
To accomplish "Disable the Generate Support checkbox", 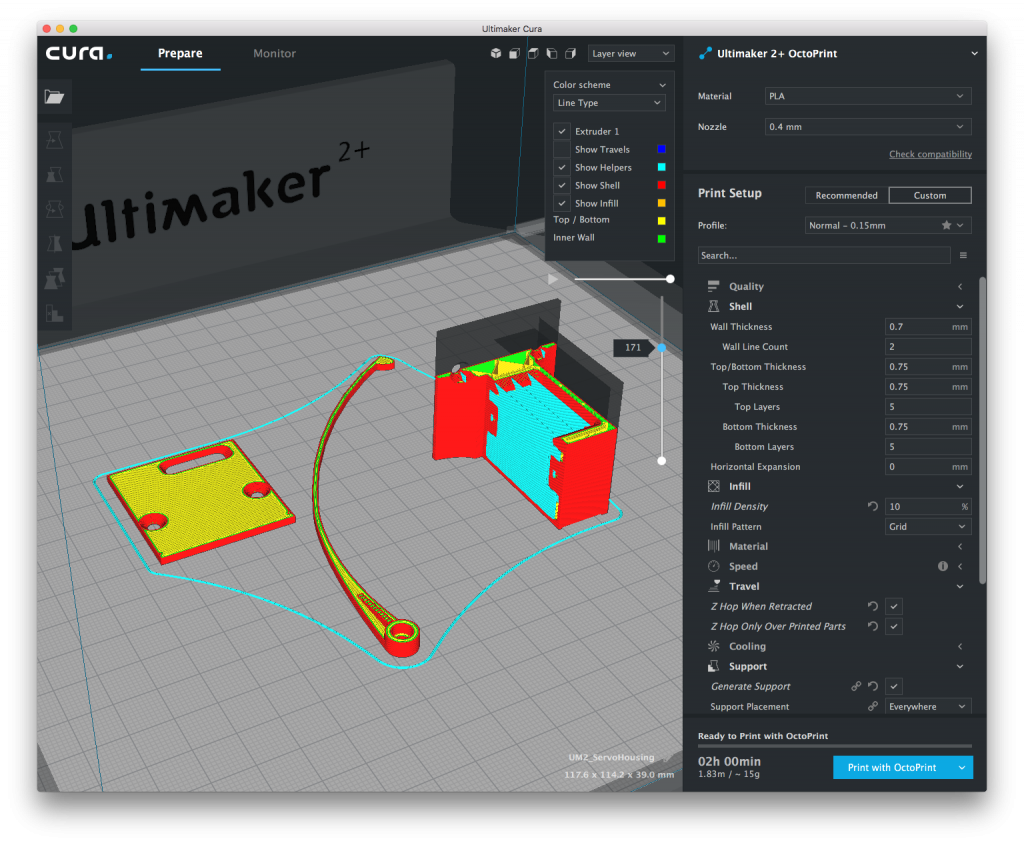I will point(894,687).
